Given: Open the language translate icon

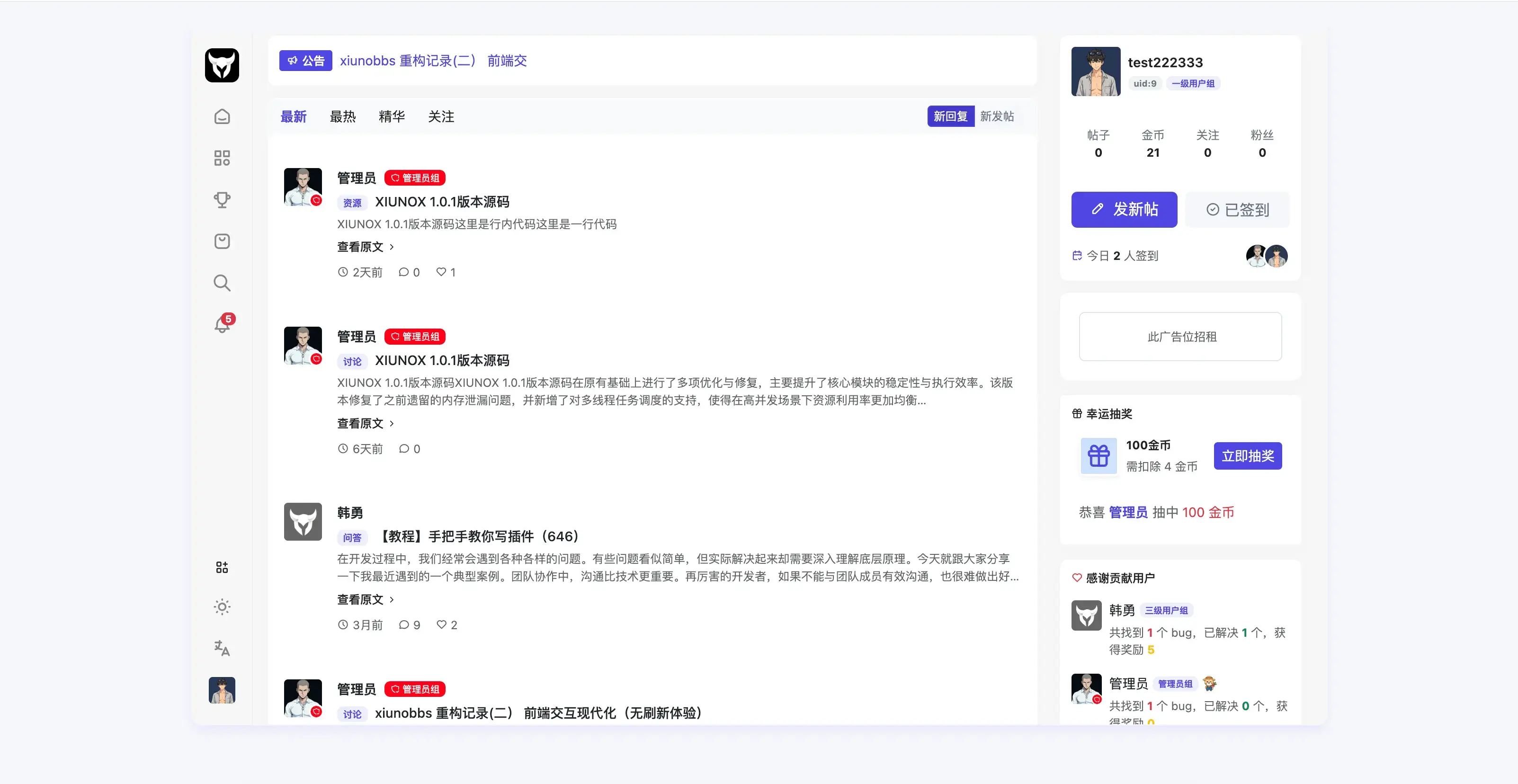Looking at the screenshot, I should click(x=222, y=648).
